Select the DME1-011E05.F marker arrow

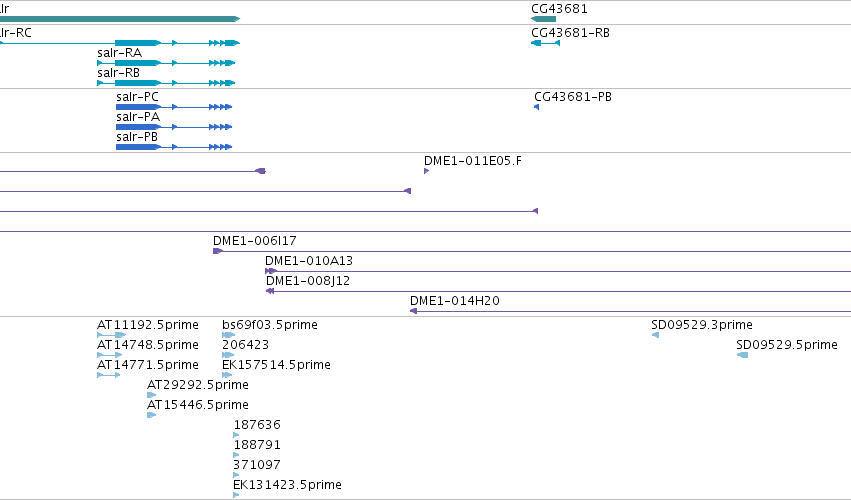[427, 171]
